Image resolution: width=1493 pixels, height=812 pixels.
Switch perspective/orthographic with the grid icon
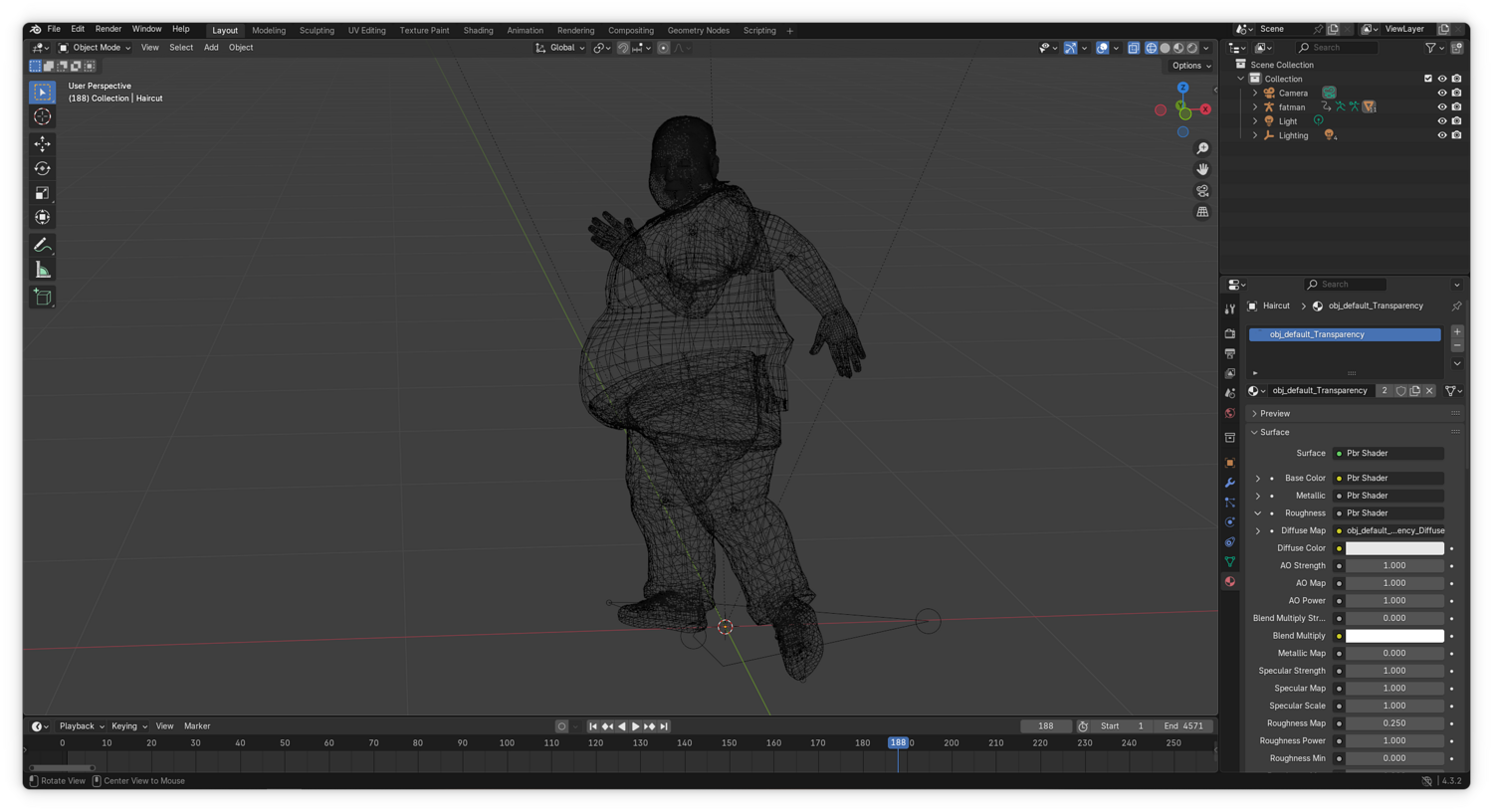coord(1202,212)
